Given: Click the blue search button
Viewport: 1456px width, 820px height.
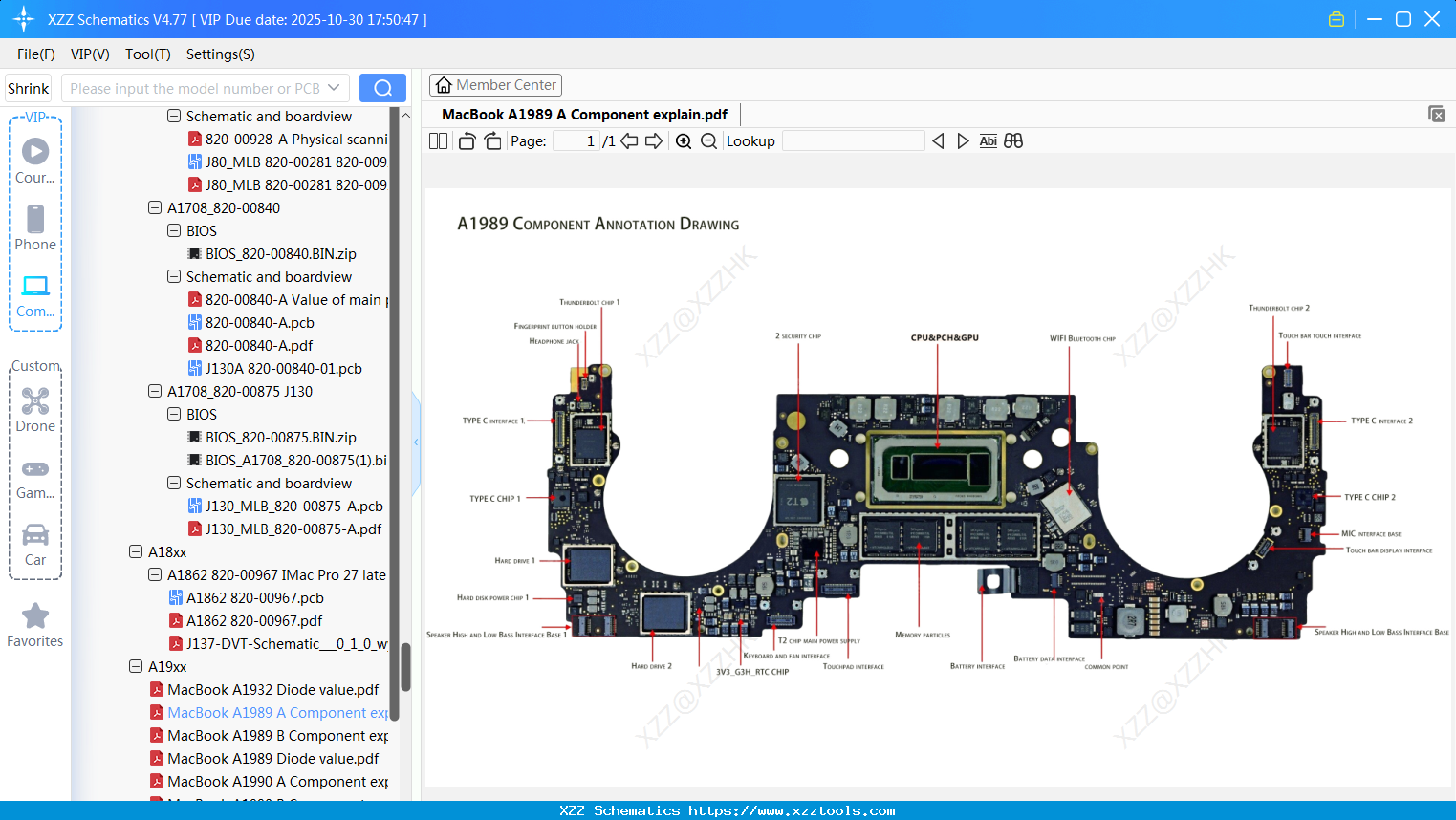Looking at the screenshot, I should pos(382,88).
